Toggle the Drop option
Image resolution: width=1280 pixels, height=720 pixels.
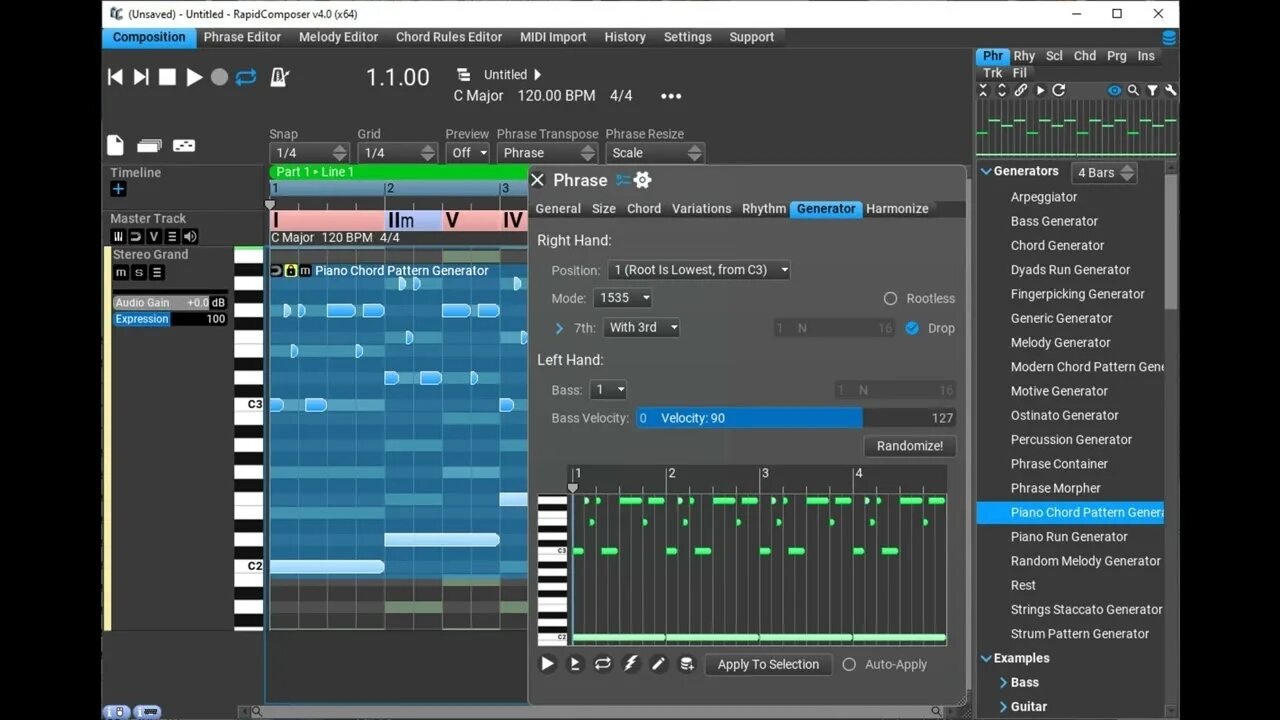[912, 328]
